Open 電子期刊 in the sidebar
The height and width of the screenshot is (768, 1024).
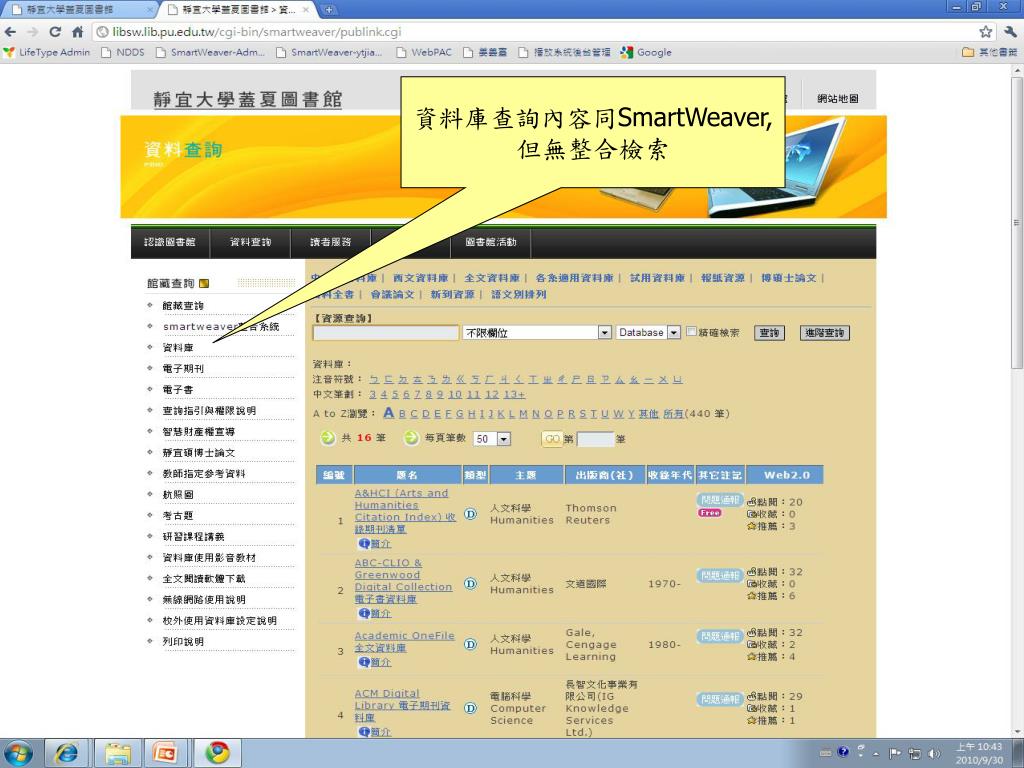click(184, 368)
